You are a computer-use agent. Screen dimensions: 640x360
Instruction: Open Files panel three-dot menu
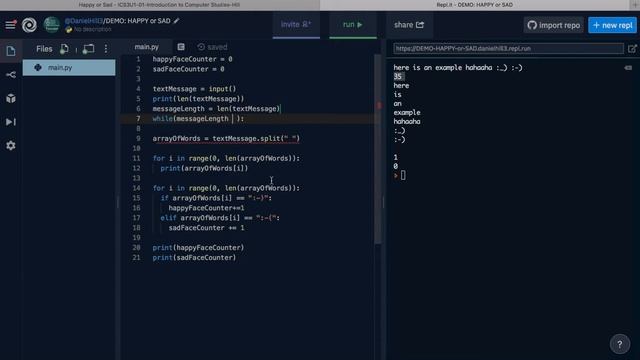[x=106, y=49]
